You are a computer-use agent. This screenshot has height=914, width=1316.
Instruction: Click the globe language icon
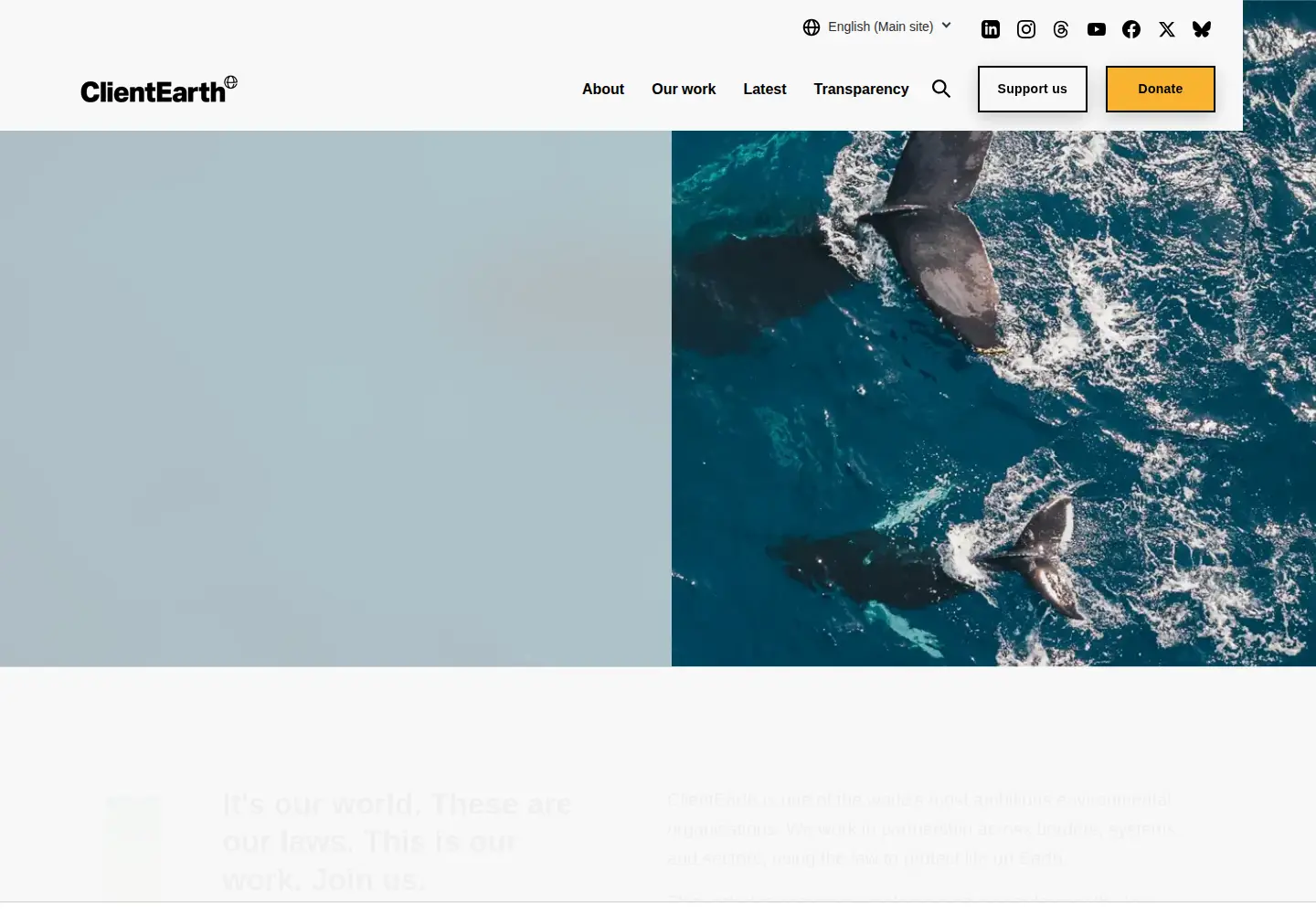point(812,27)
